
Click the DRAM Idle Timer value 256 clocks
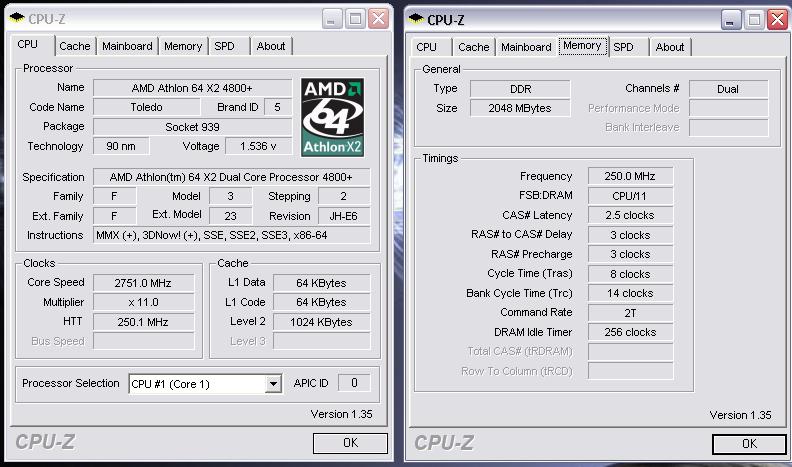coord(630,332)
